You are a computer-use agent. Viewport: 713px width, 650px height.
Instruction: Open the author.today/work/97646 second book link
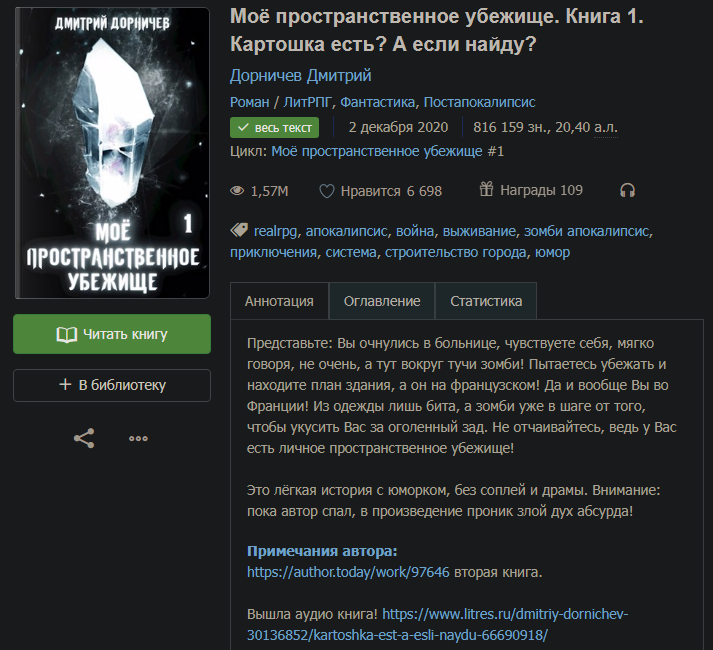click(348, 572)
